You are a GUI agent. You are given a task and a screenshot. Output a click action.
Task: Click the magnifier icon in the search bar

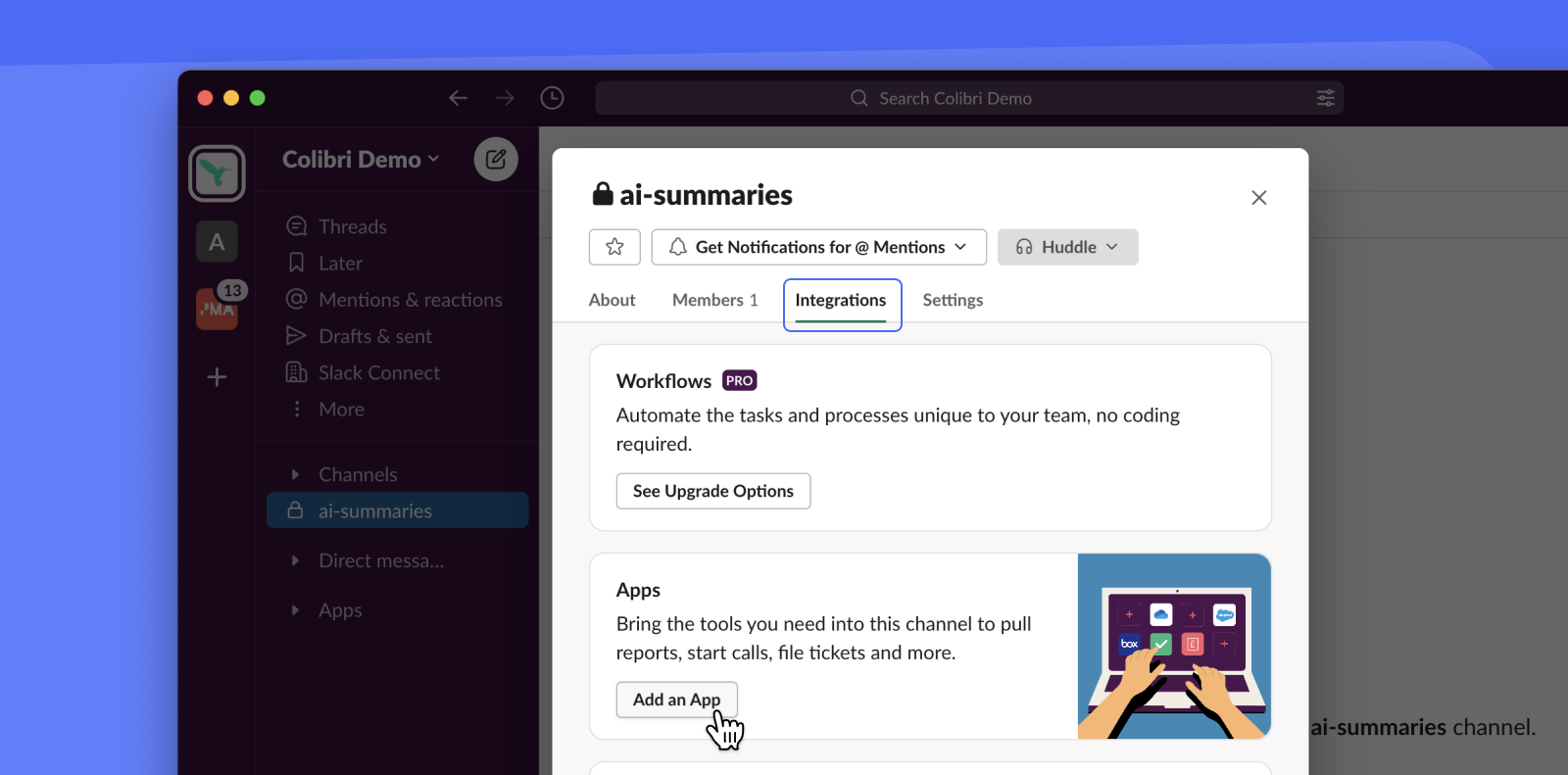click(859, 98)
